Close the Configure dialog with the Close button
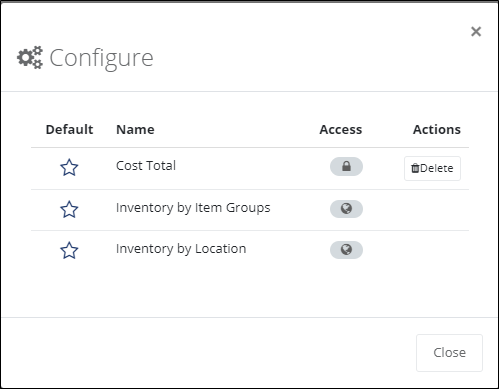The height and width of the screenshot is (389, 499). click(x=449, y=353)
